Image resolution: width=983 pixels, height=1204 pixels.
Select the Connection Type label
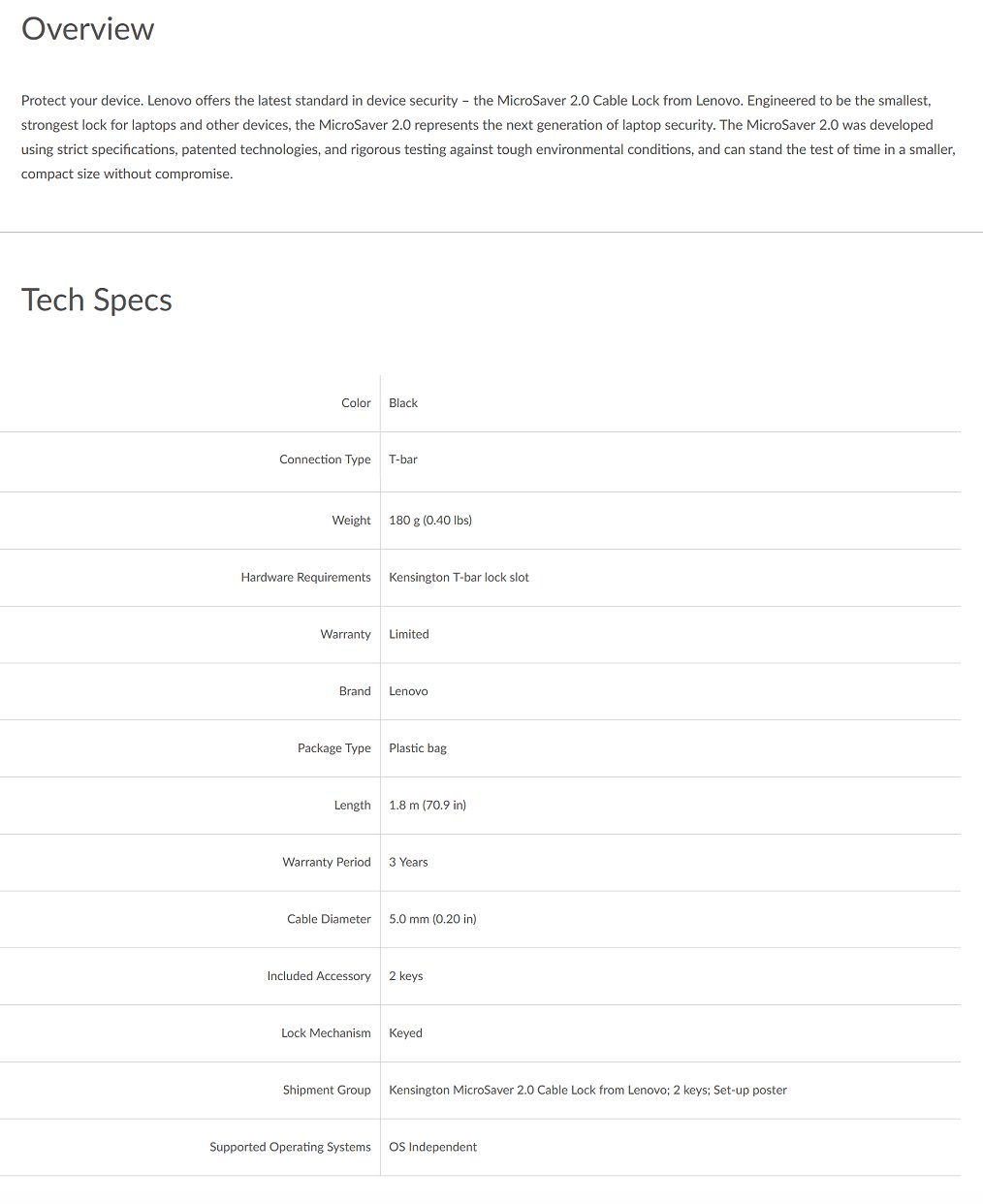[325, 459]
